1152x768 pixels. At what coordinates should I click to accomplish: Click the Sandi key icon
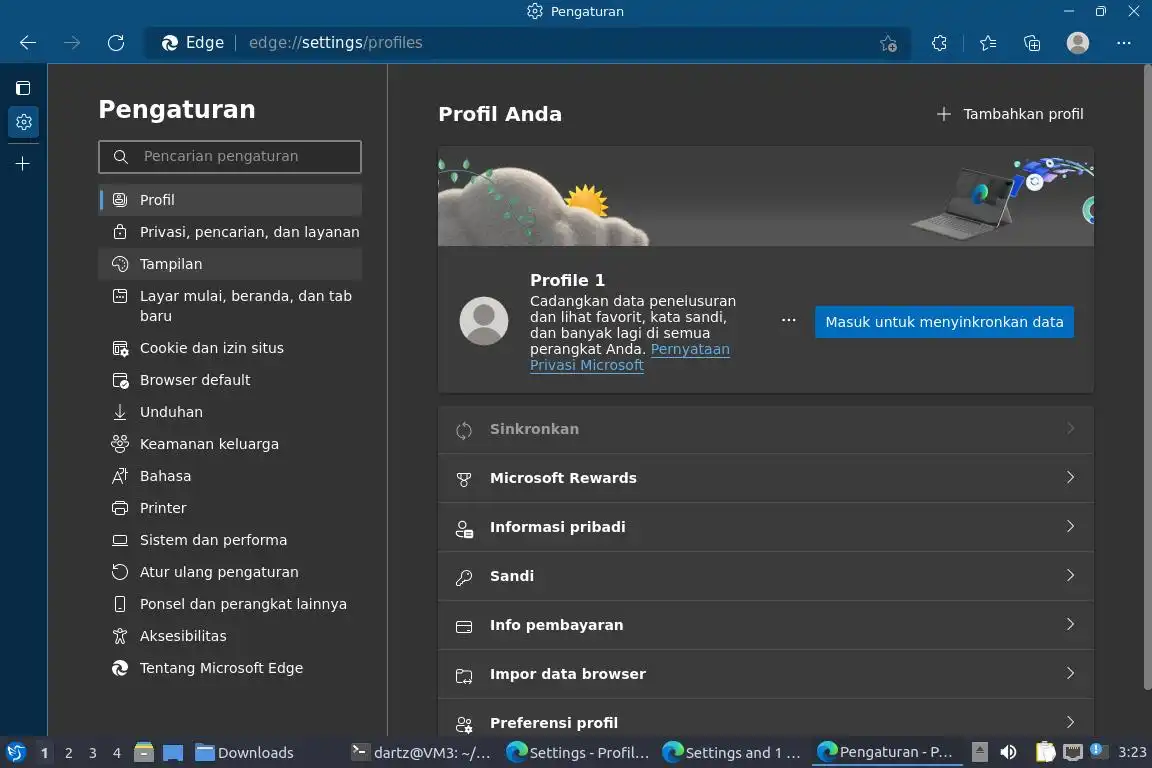[464, 578]
